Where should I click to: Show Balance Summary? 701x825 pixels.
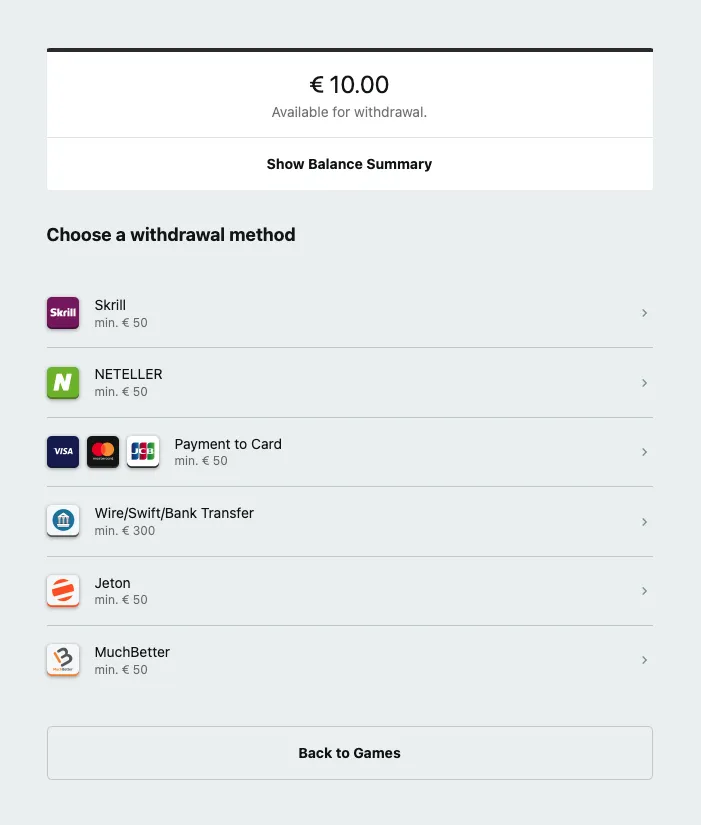349,164
